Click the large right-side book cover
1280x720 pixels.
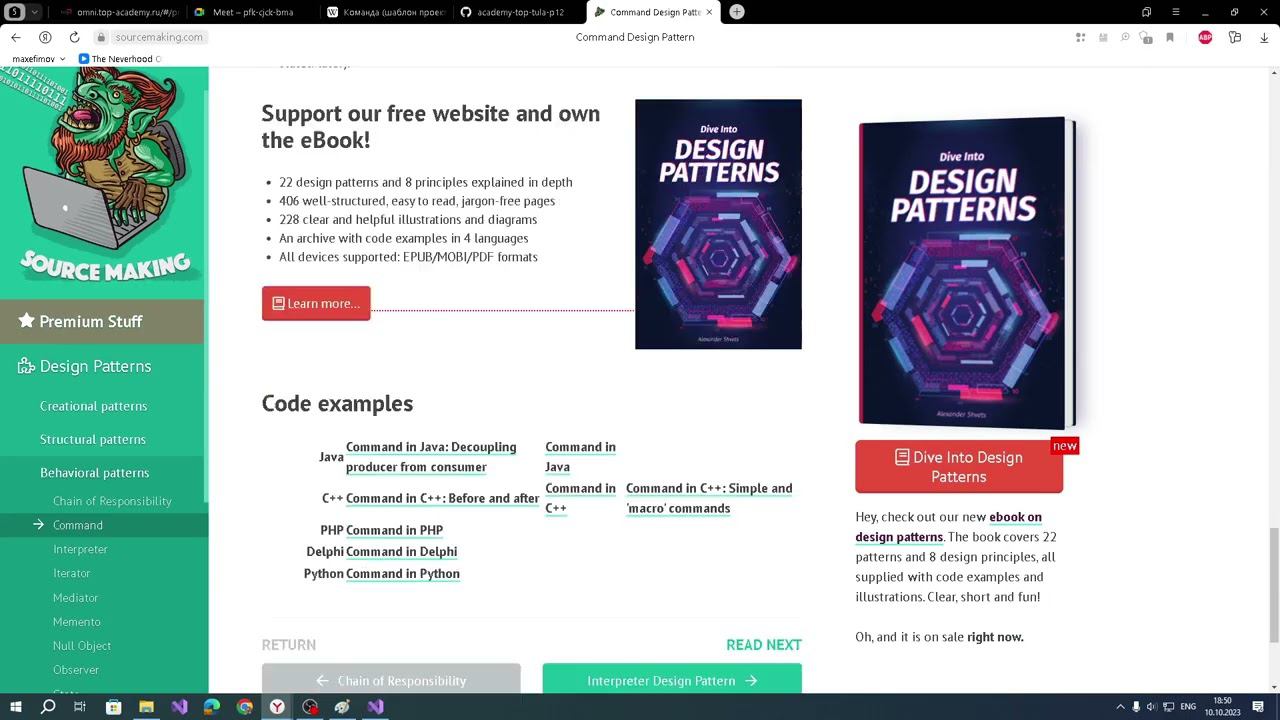click(967, 273)
